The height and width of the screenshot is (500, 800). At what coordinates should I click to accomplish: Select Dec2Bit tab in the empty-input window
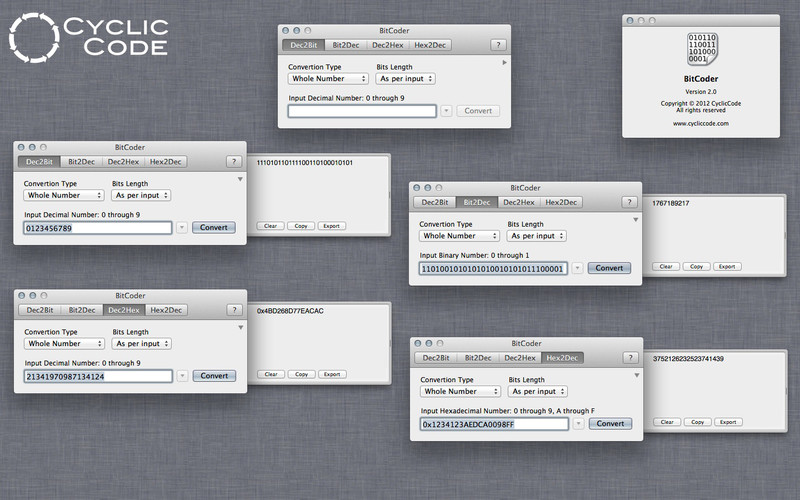click(x=304, y=45)
